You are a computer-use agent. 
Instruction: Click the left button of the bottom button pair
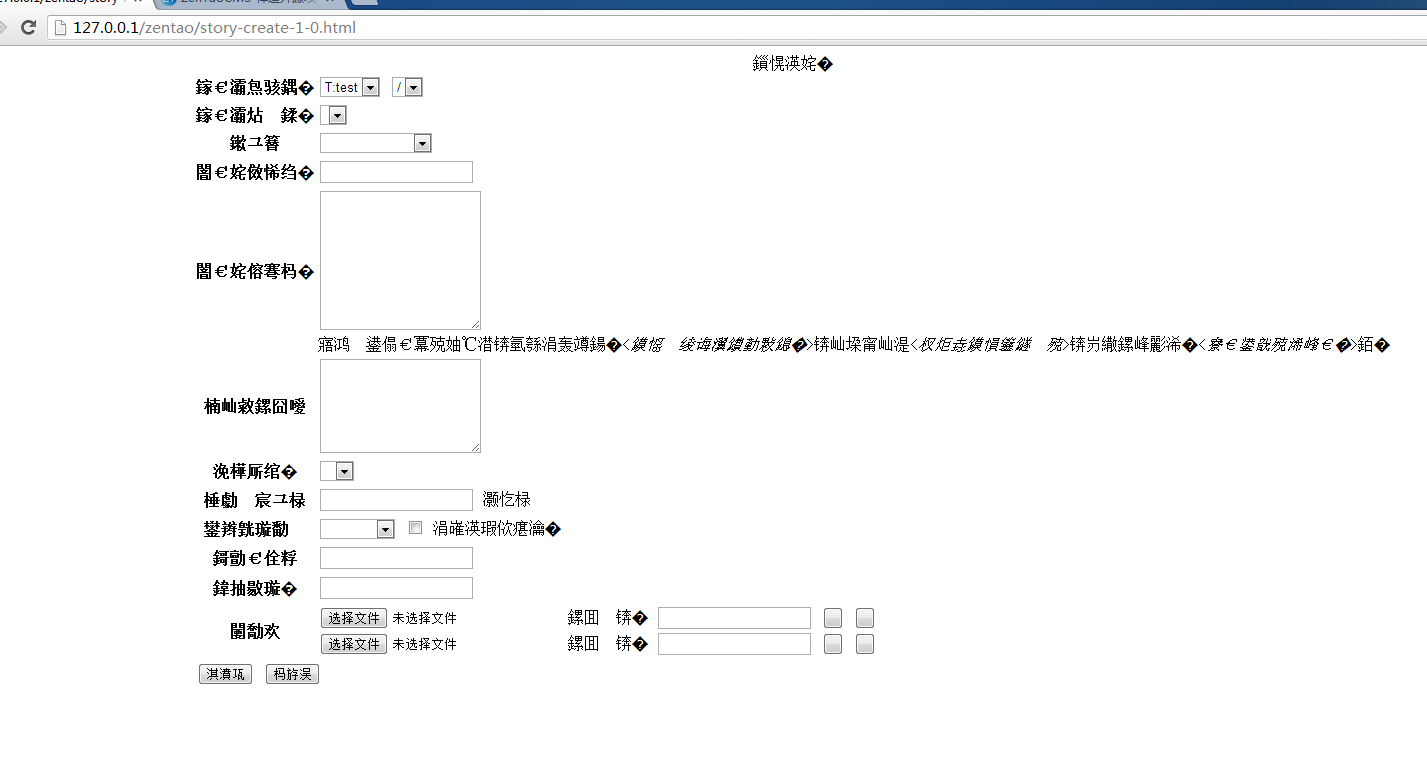pos(225,674)
